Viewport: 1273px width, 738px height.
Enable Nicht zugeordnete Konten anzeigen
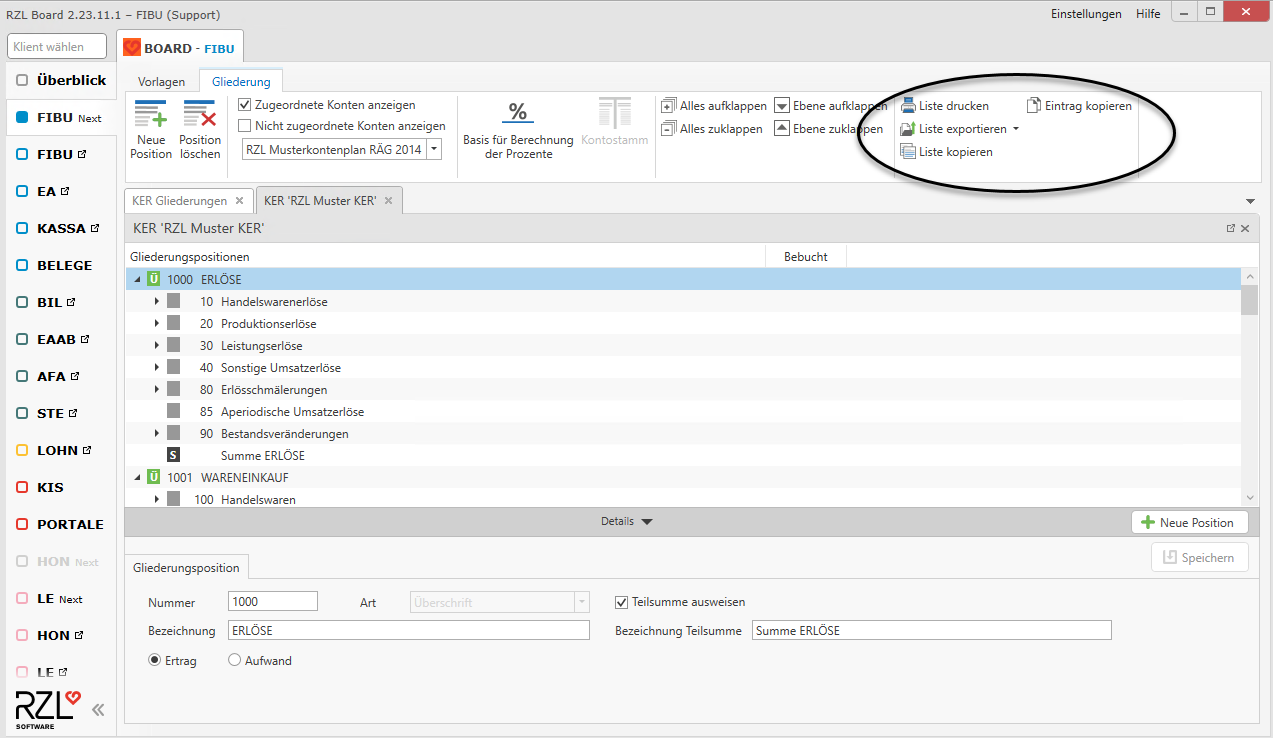coord(245,126)
